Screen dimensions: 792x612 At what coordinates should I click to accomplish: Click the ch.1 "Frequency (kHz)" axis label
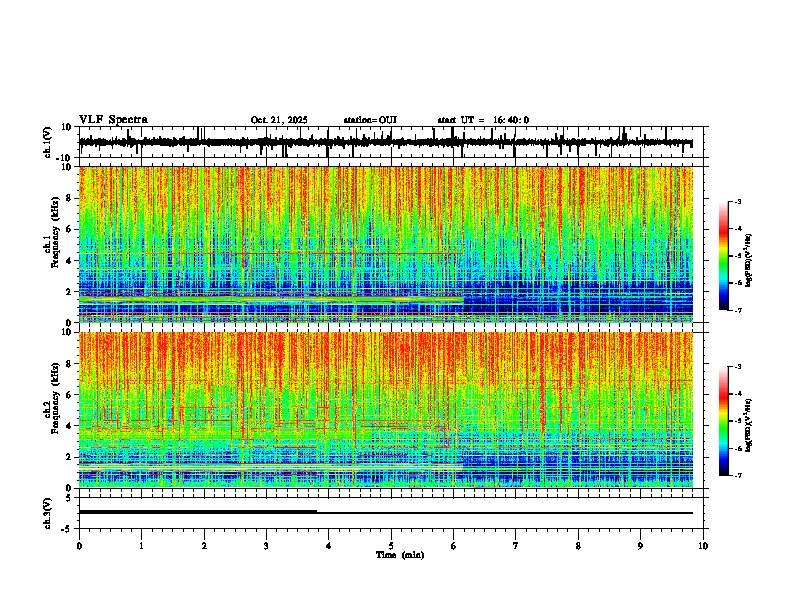55,233
